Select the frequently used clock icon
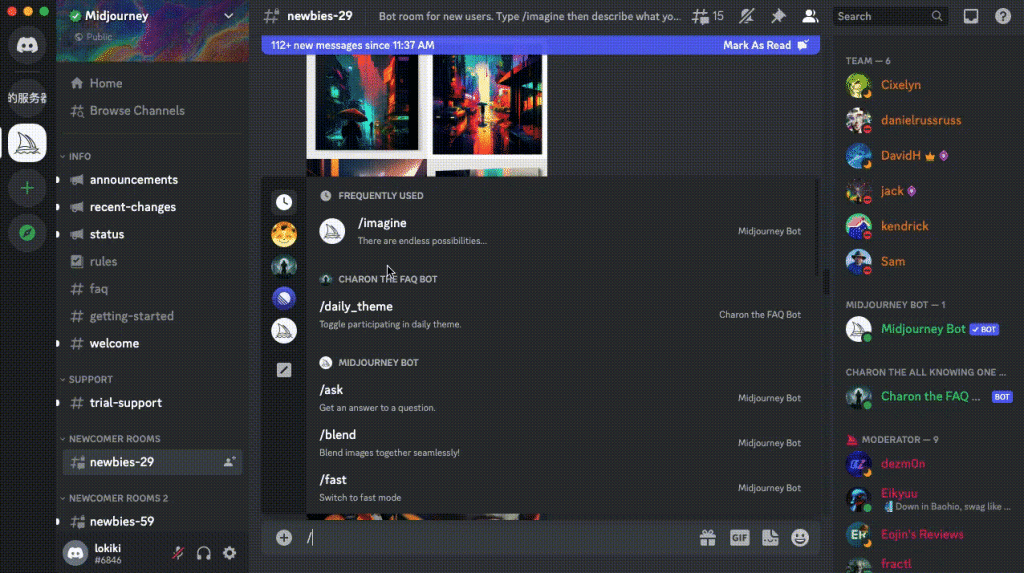 (283, 202)
